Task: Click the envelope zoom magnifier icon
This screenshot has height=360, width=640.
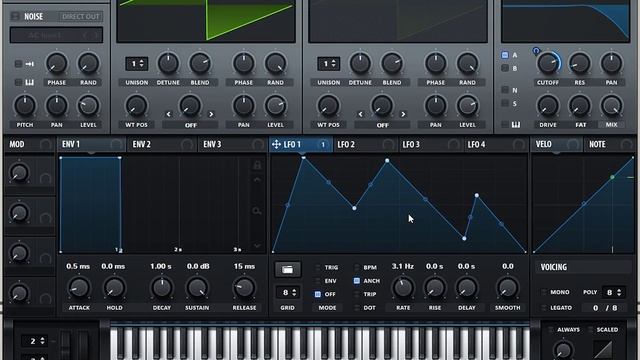Action: click(x=257, y=211)
